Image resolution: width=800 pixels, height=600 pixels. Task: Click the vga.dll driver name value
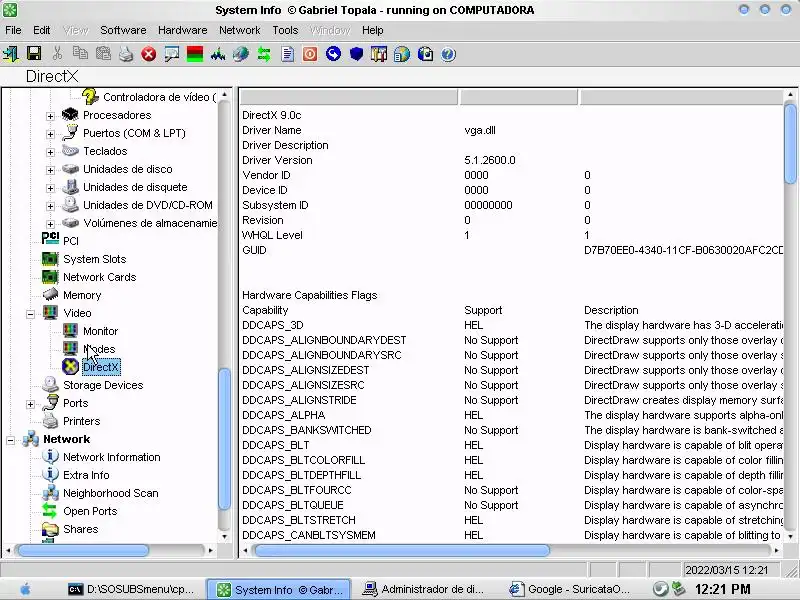pos(480,130)
